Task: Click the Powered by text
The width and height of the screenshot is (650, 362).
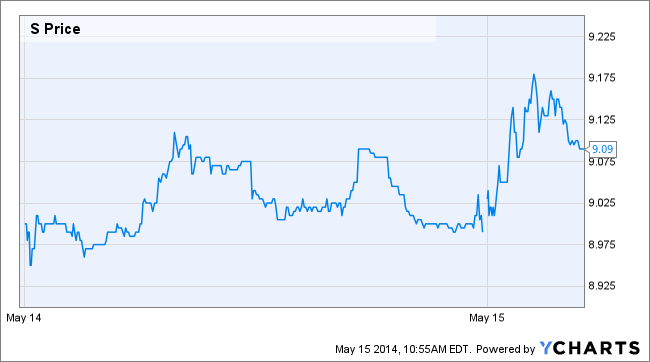Action: coord(505,349)
